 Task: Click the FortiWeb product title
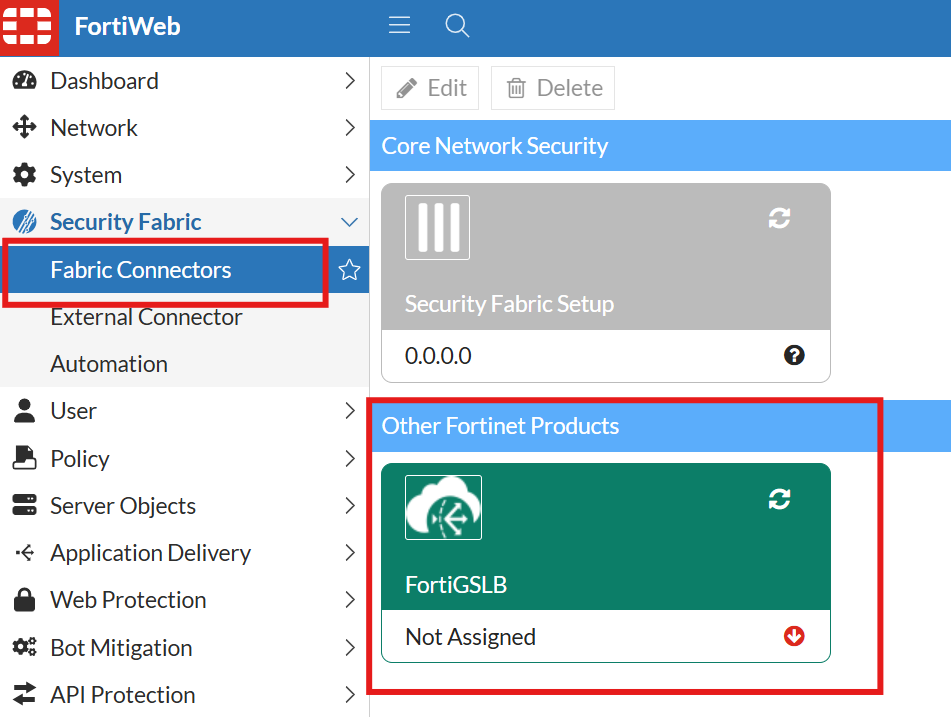click(x=127, y=26)
